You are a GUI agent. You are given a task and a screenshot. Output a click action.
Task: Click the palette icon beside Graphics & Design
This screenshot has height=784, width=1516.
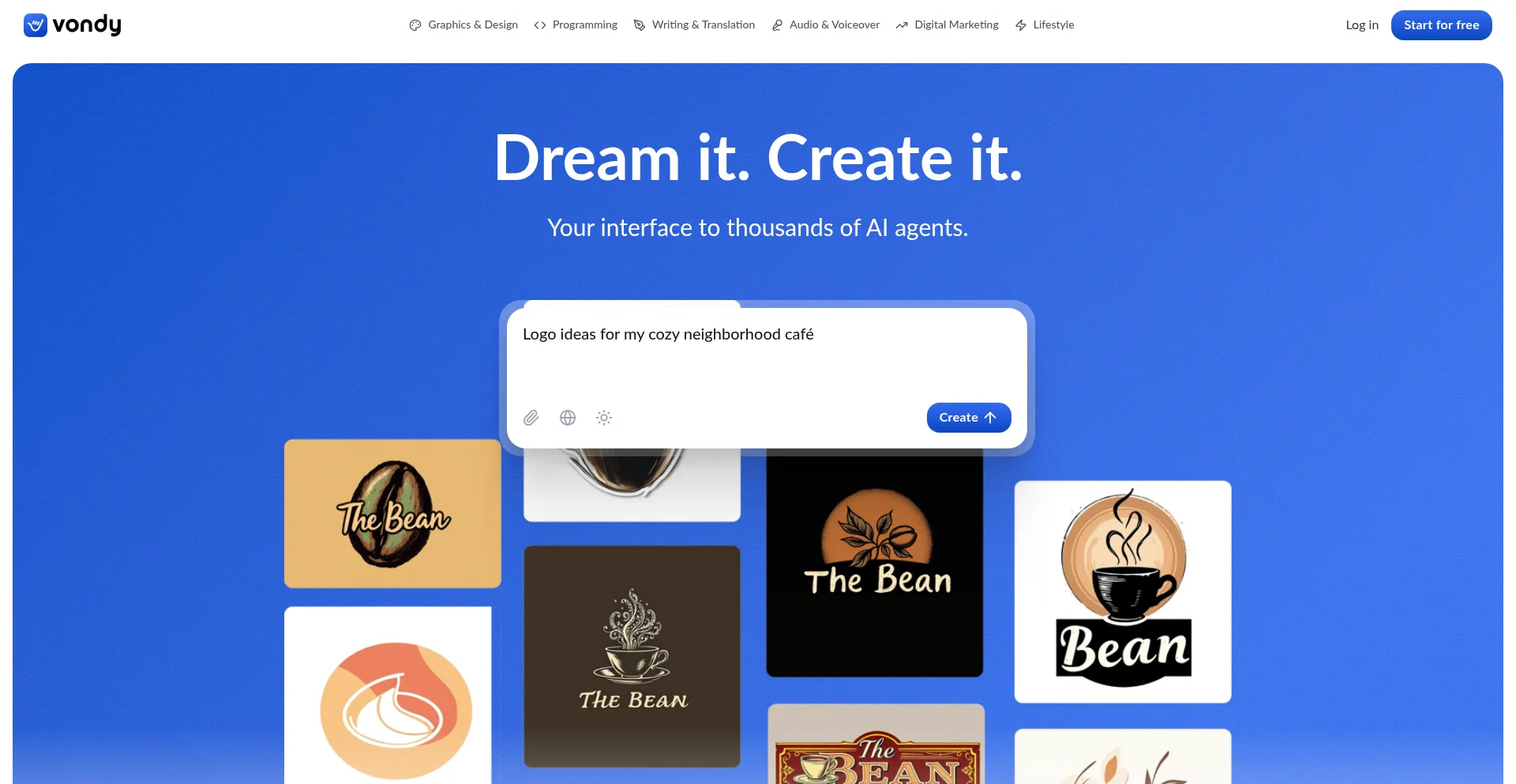point(415,25)
